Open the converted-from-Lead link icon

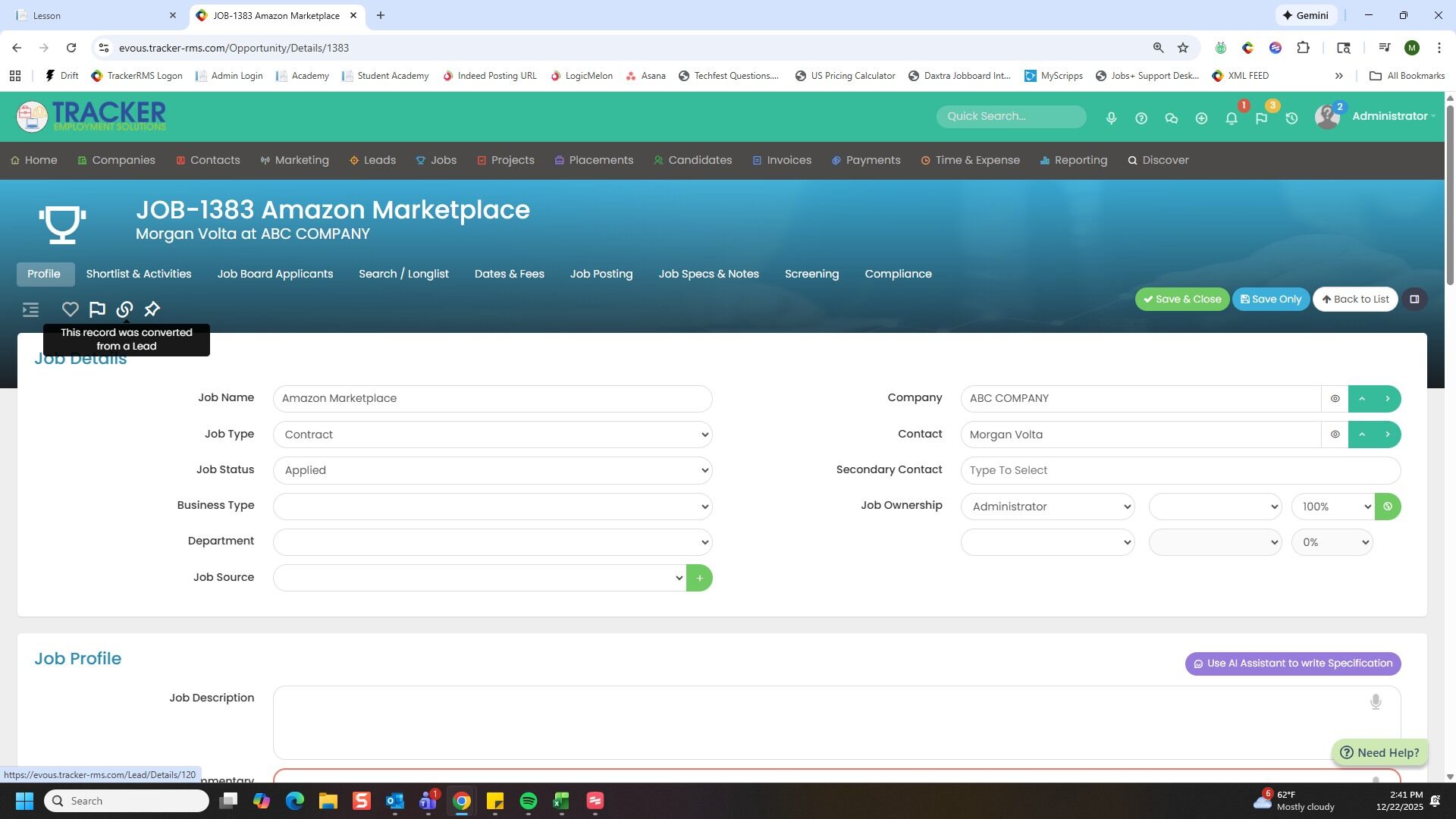[124, 309]
